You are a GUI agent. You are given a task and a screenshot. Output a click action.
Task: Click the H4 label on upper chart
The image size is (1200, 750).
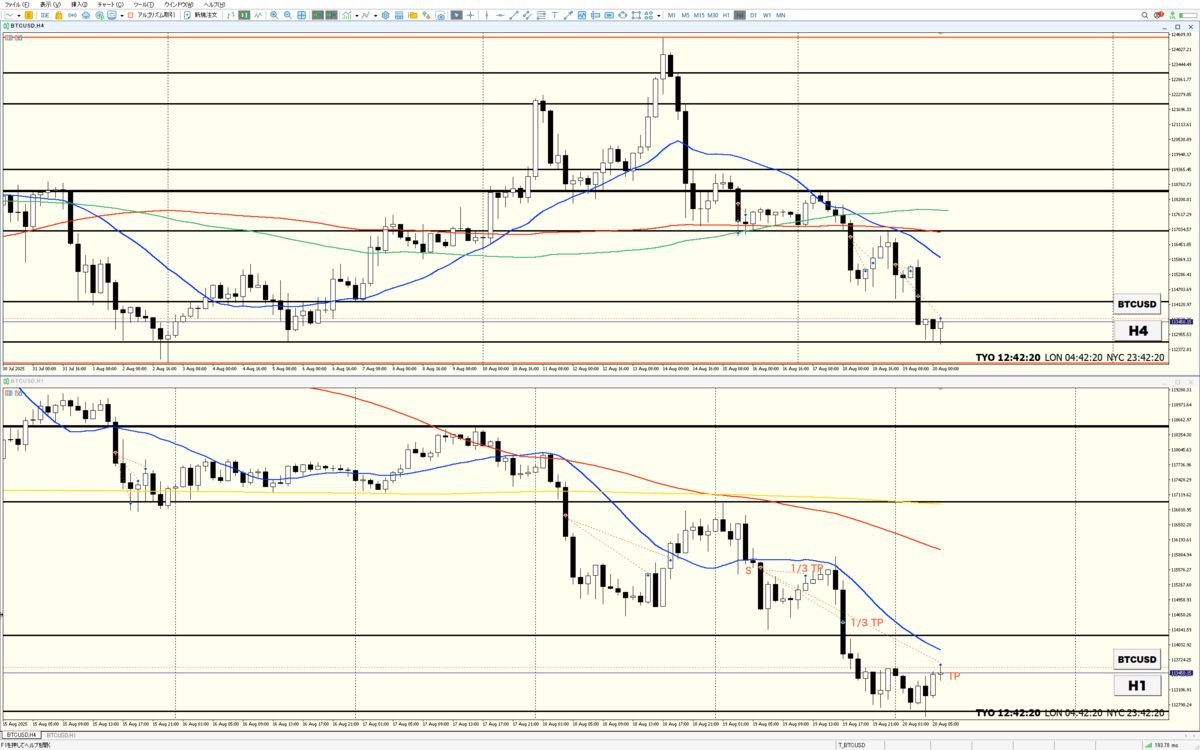point(1137,331)
